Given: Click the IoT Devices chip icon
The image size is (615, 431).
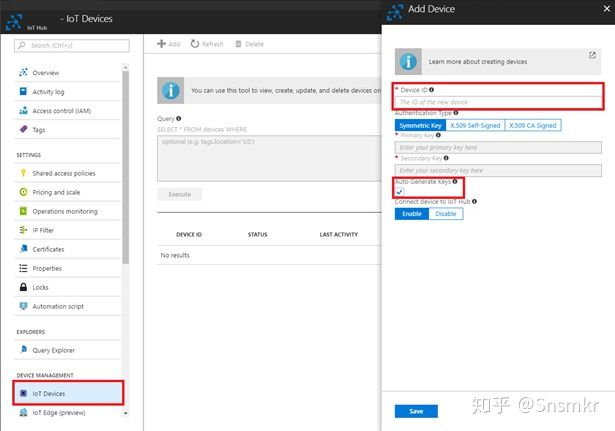Looking at the screenshot, I should pyautogui.click(x=23, y=393).
